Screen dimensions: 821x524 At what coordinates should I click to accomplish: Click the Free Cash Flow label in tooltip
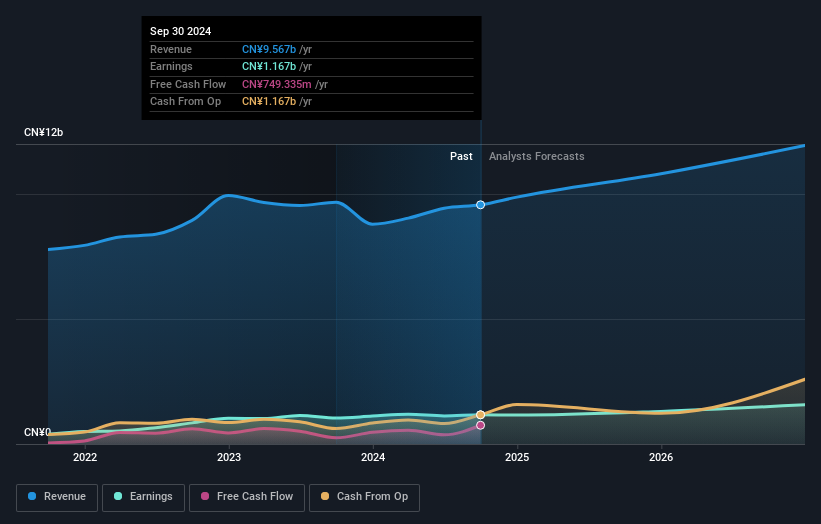point(188,84)
